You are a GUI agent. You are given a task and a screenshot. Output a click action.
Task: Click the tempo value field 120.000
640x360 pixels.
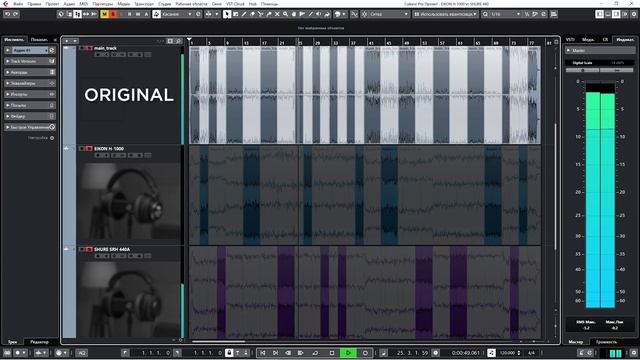click(508, 353)
